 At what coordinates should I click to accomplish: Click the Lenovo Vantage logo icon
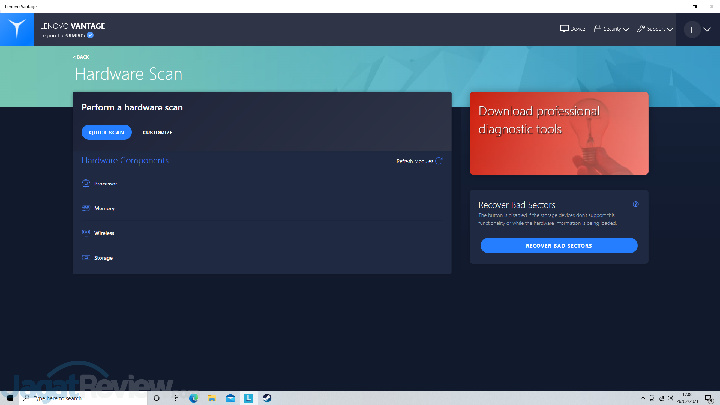[x=19, y=29]
